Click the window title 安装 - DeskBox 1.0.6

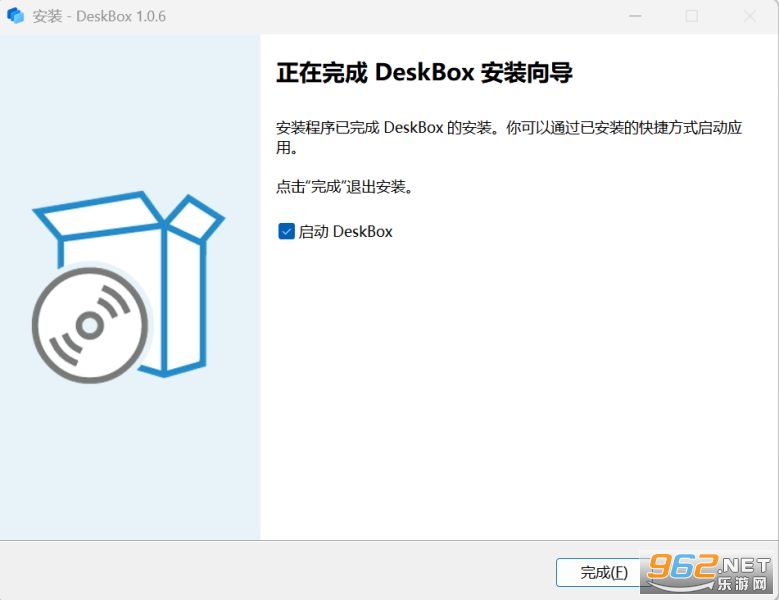(99, 16)
